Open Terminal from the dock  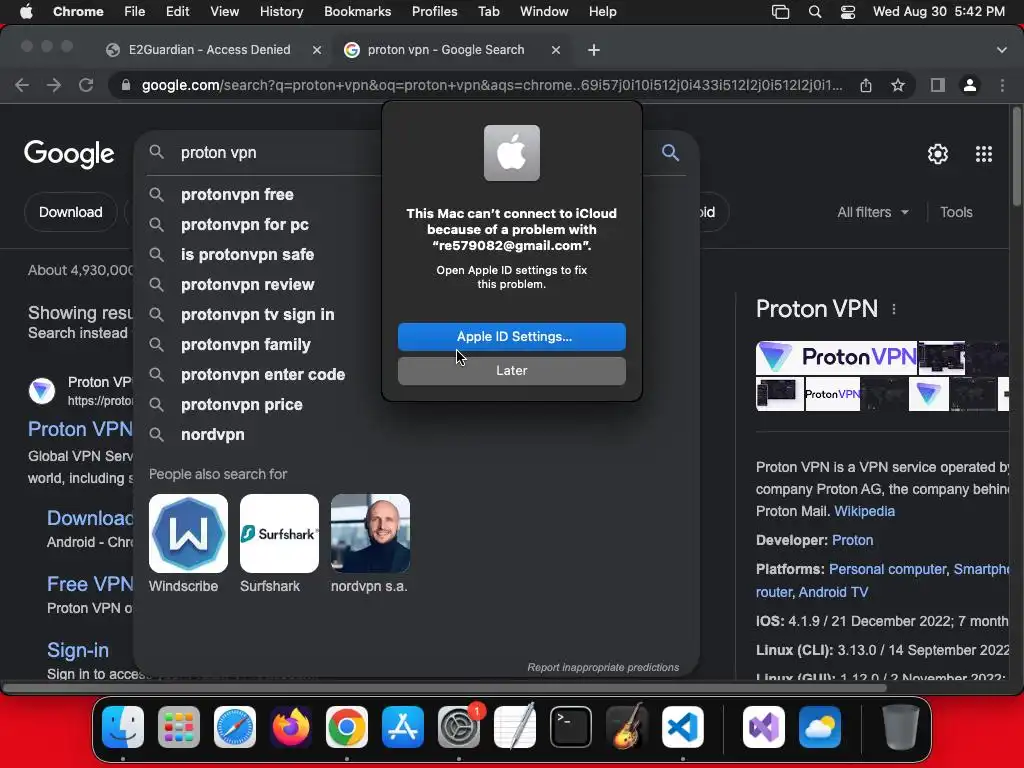tap(571, 727)
